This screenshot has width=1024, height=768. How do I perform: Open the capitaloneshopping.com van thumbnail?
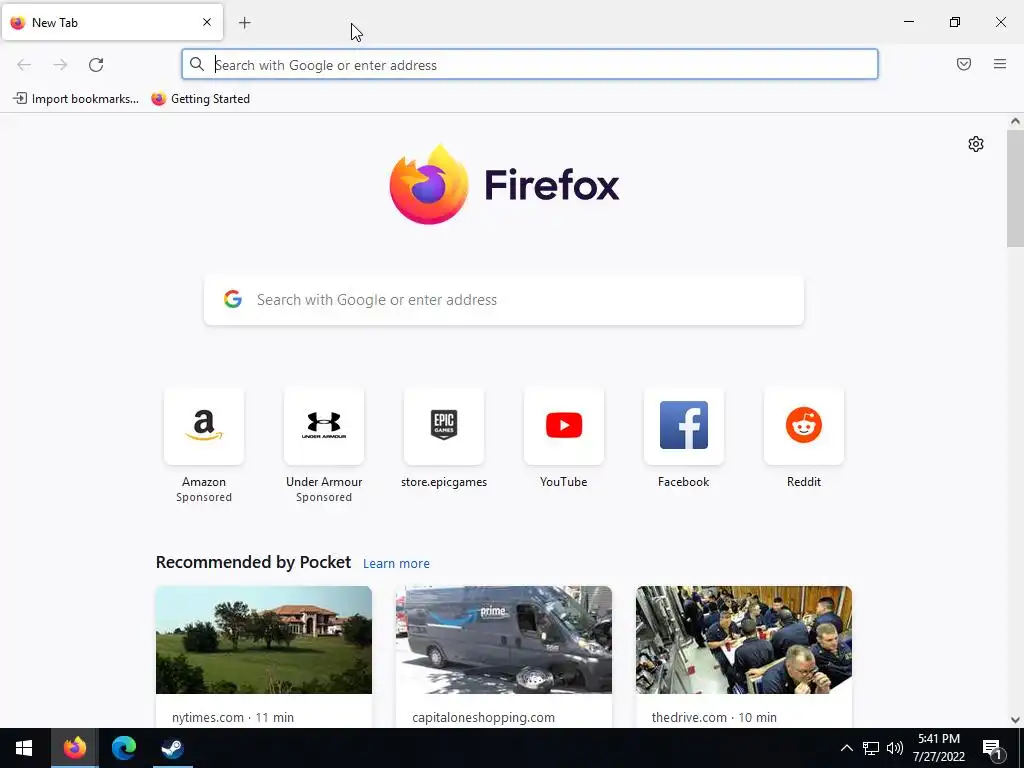pos(504,640)
